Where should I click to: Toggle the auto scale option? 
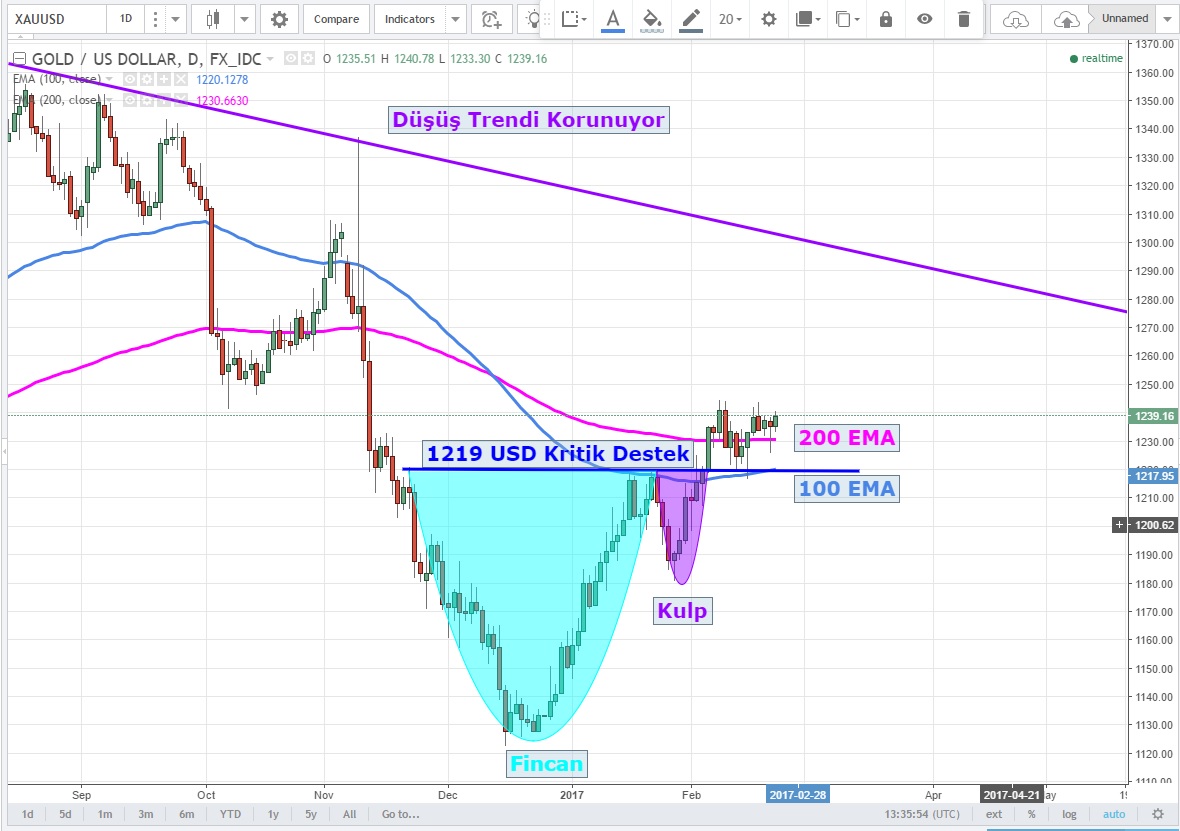pyautogui.click(x=1113, y=814)
